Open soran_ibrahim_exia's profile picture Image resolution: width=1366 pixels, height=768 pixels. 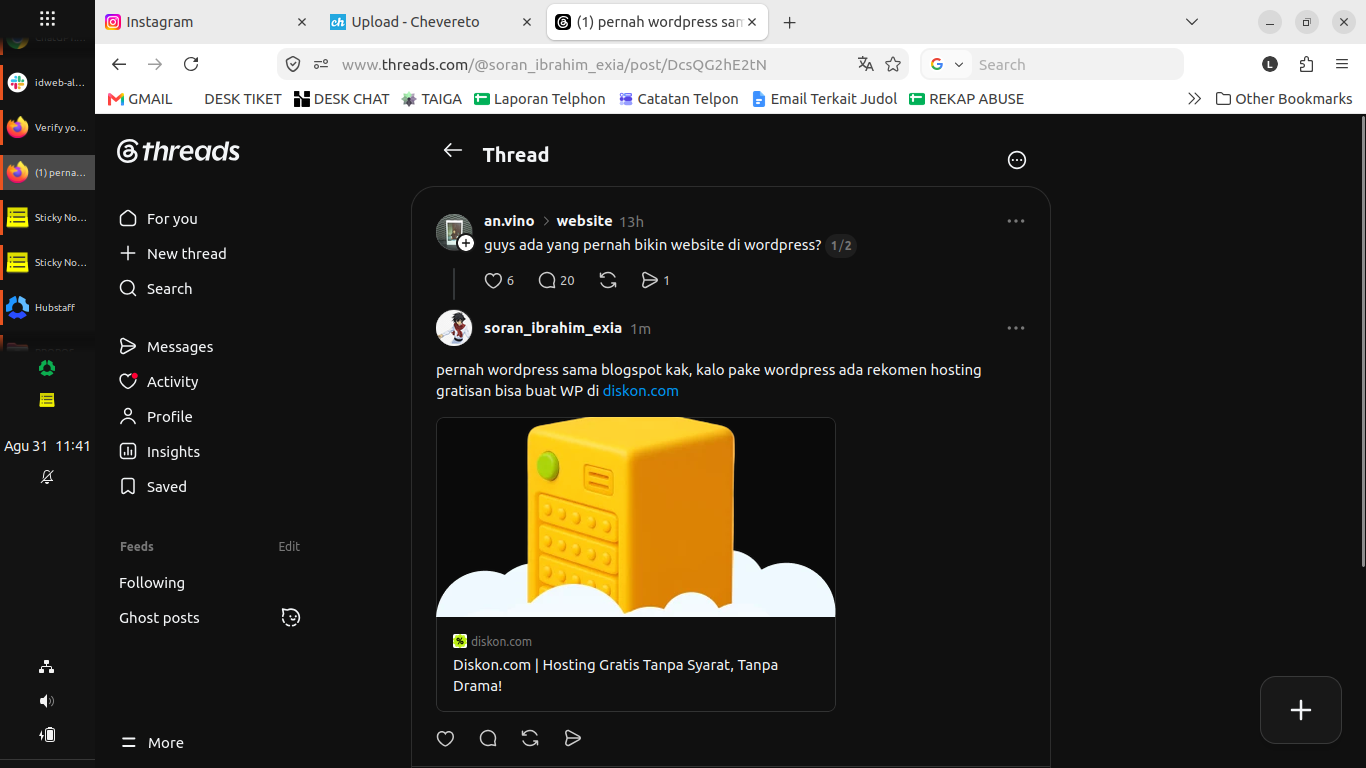click(454, 328)
